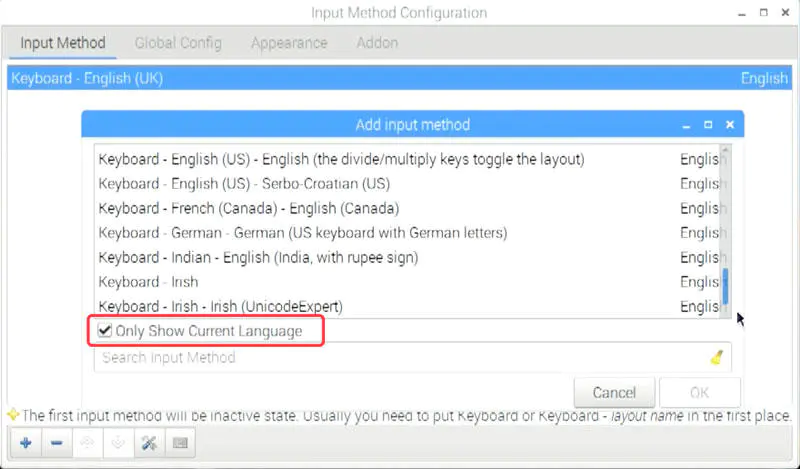800x469 pixels.
Task: Select English (US) divide/multiply keys layout
Action: click(x=407, y=159)
